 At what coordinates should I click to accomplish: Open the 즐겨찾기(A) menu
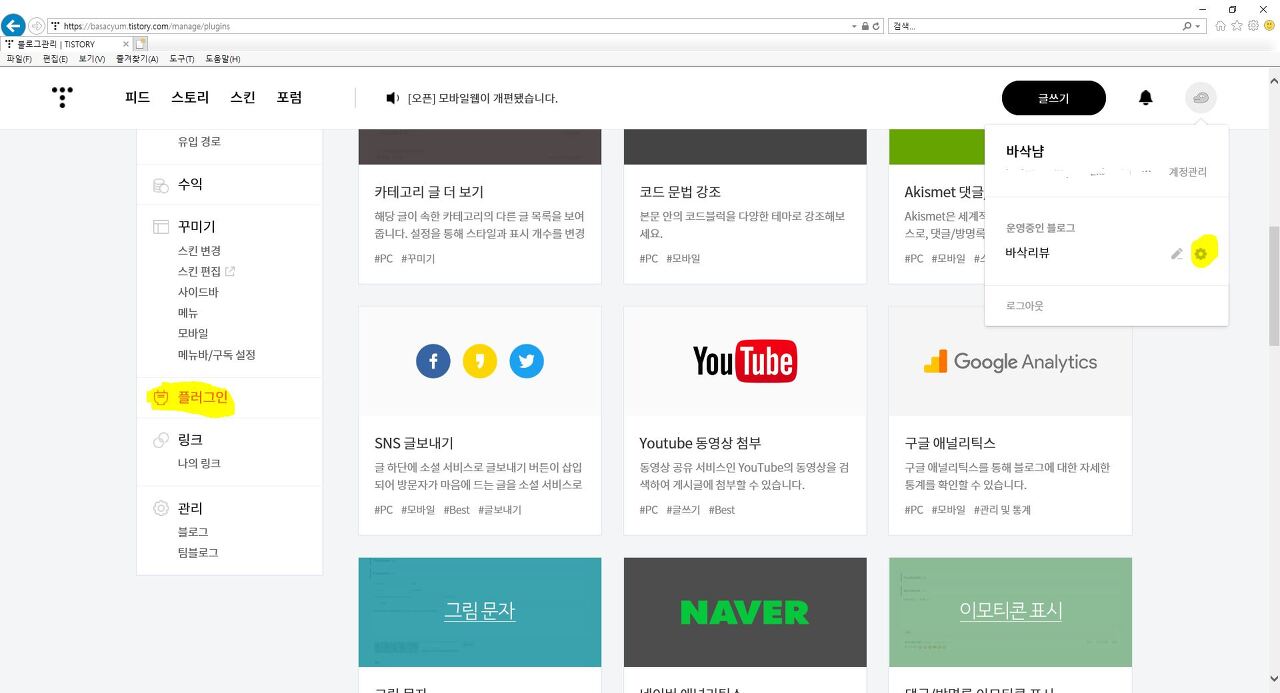click(x=137, y=59)
